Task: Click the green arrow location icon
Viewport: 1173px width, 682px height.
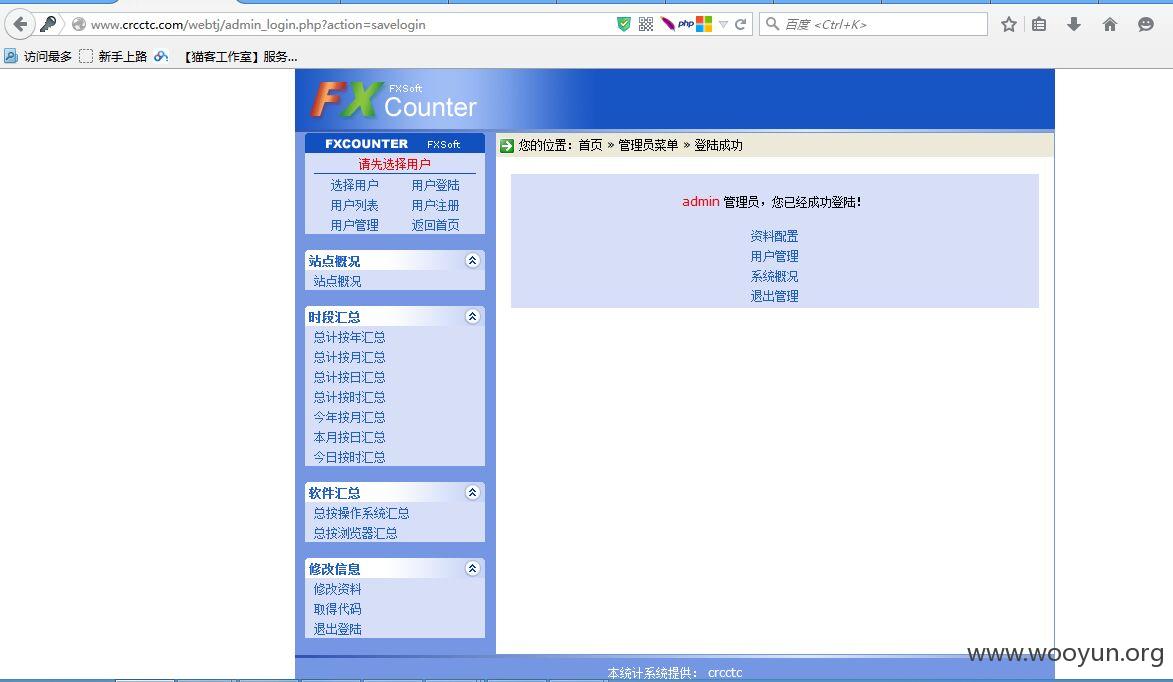Action: point(507,145)
